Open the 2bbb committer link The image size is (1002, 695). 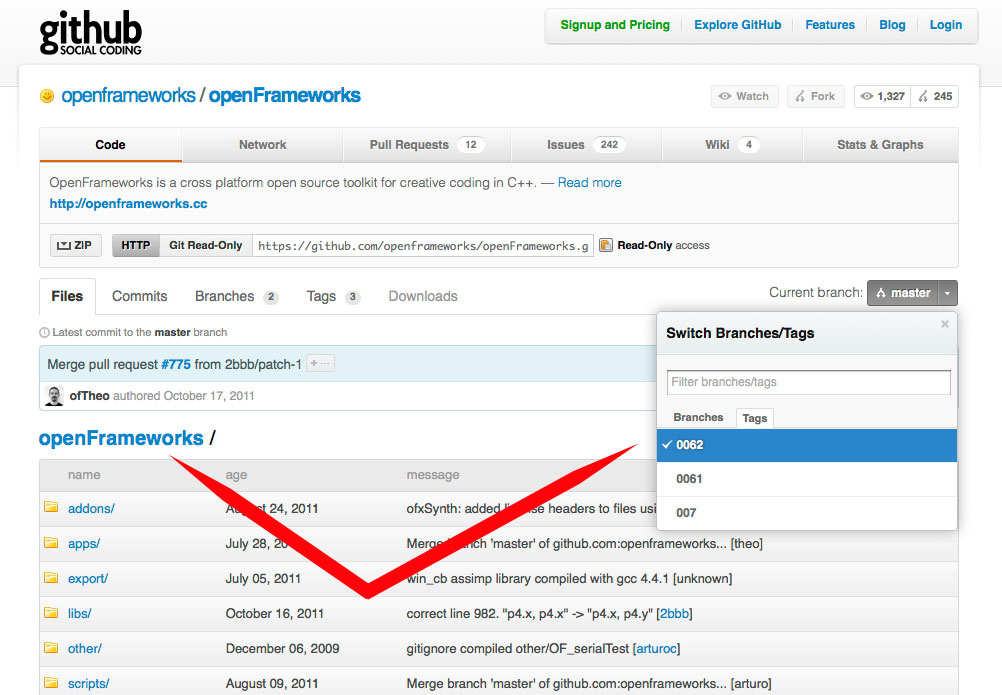click(674, 614)
